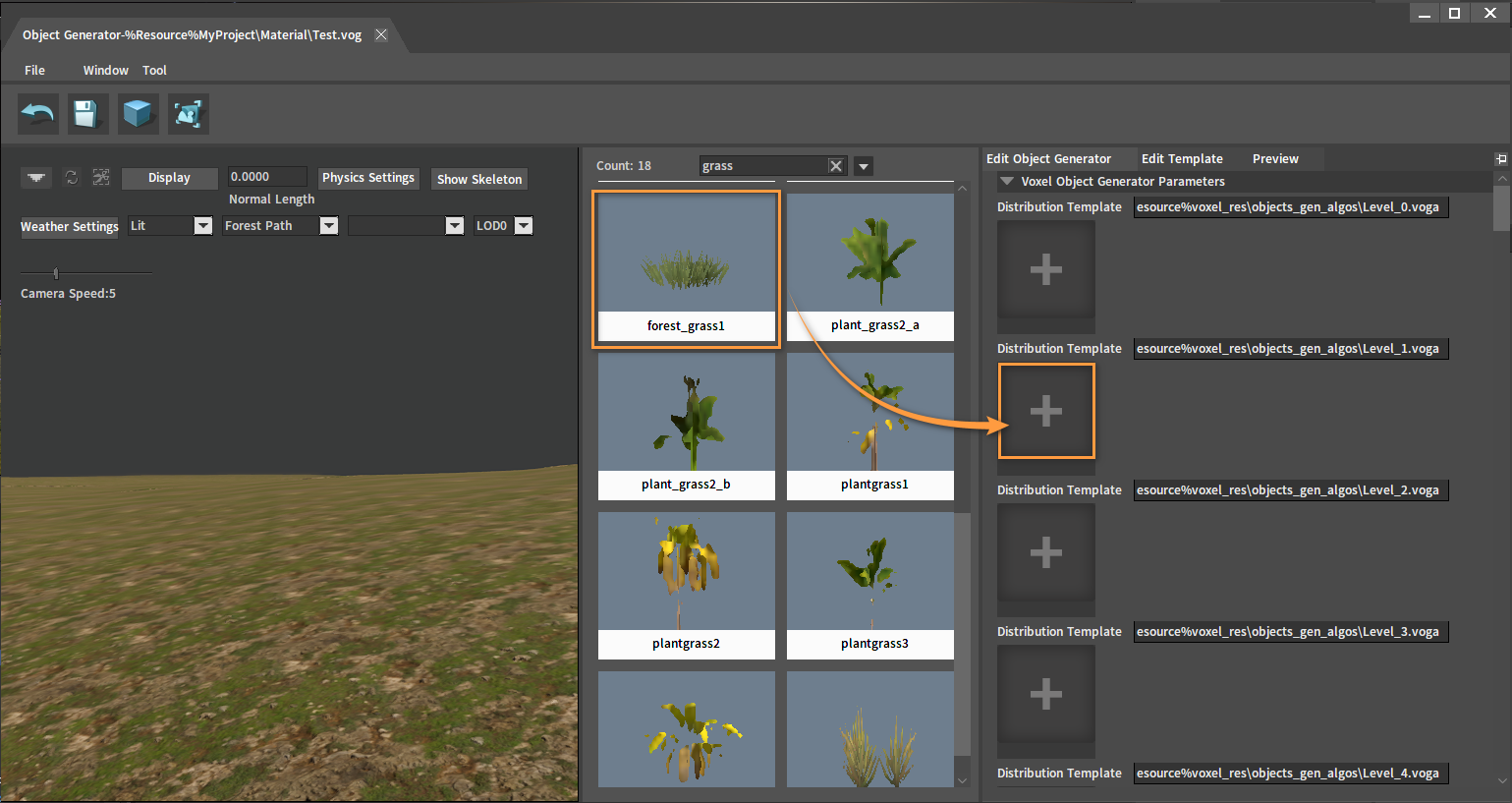Screen dimensions: 1512x803
Task: Click the Camera Speed slider
Action: click(x=56, y=273)
